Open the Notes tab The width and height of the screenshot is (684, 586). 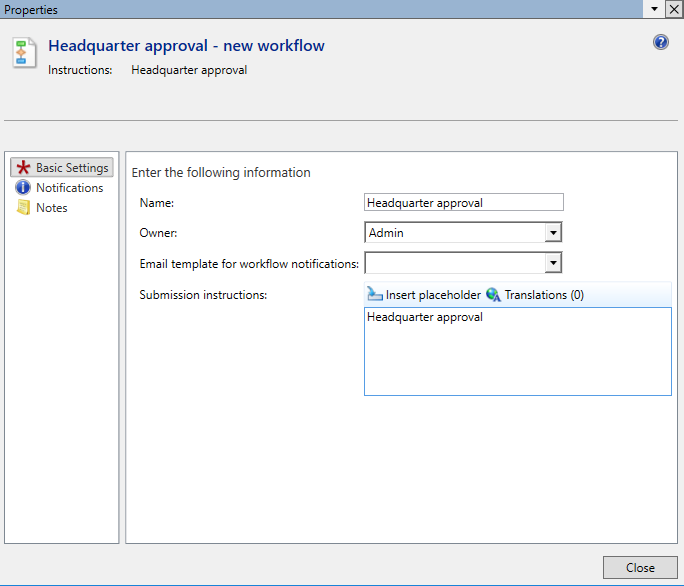click(52, 208)
